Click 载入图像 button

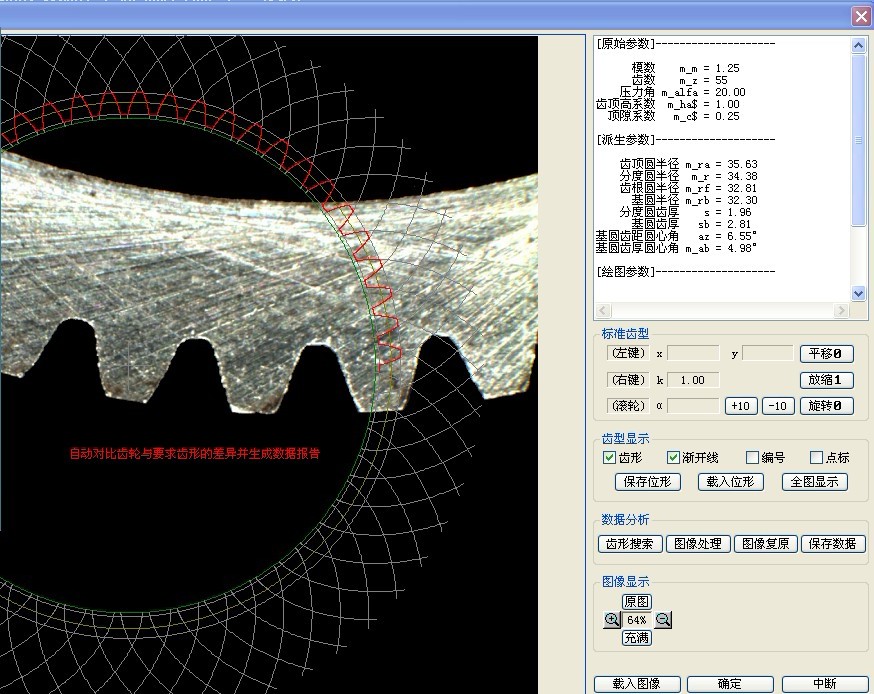coord(637,684)
